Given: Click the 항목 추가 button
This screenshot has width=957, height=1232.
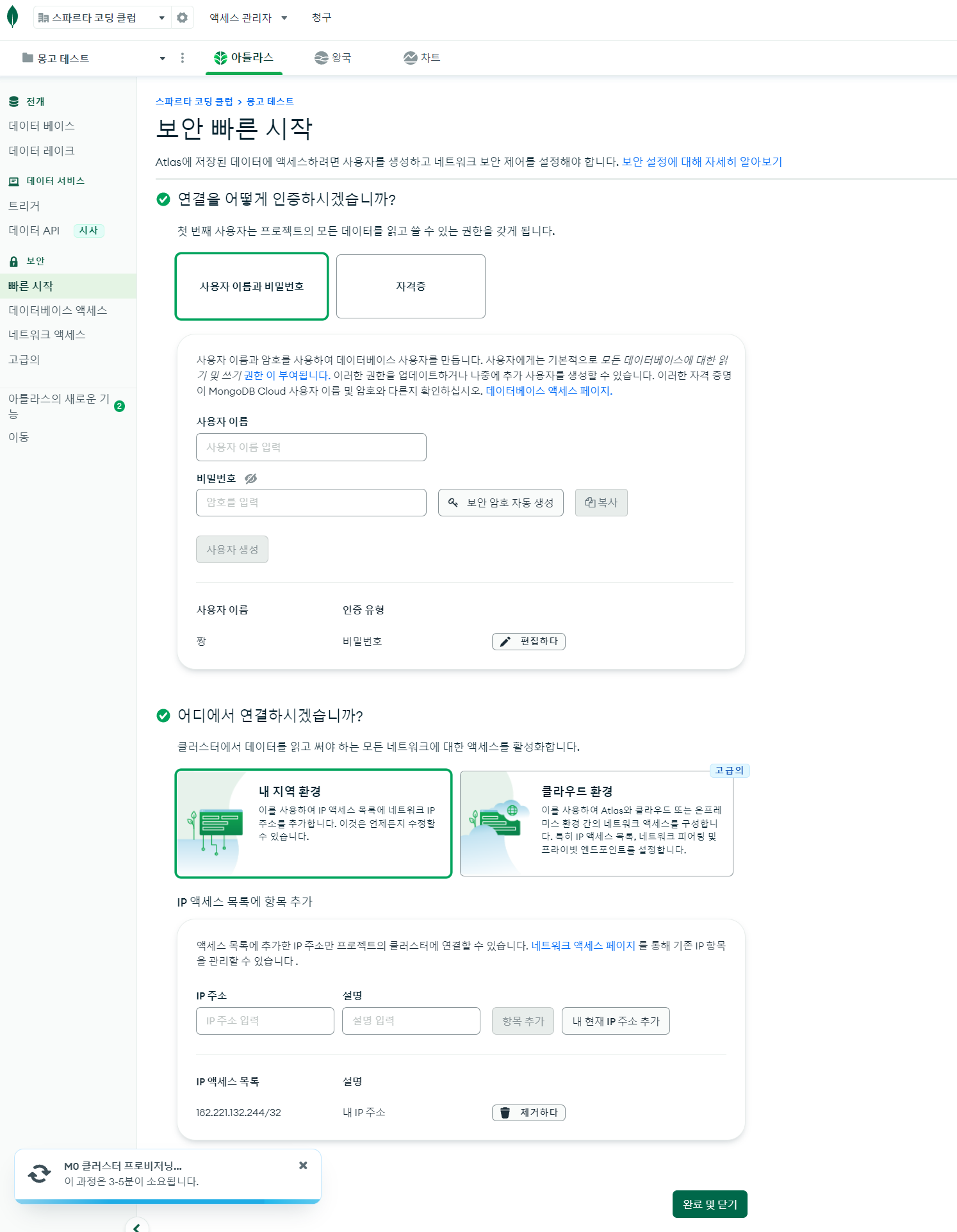Looking at the screenshot, I should (523, 1021).
